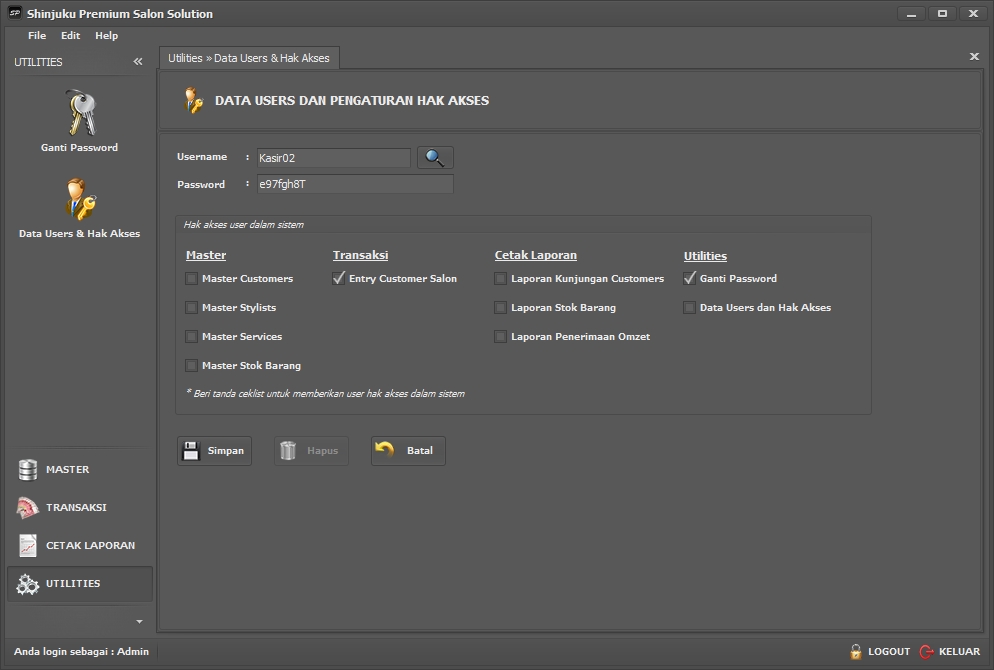Click the Logout padlock icon
This screenshot has height=670, width=994.
point(856,652)
